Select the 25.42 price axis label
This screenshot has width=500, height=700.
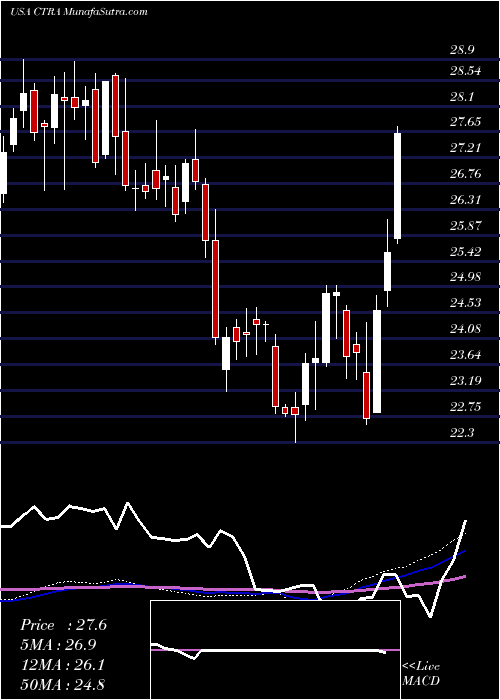coord(467,252)
